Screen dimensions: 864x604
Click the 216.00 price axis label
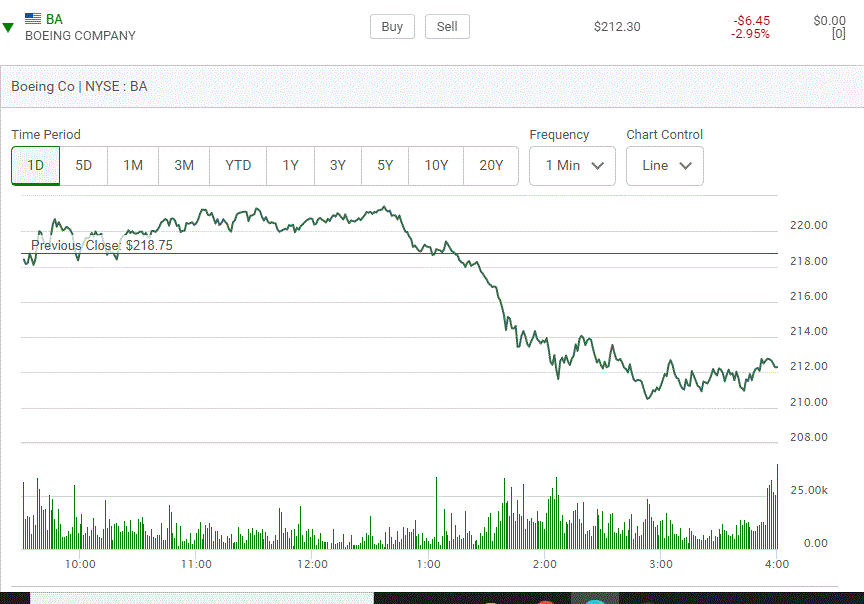coord(809,296)
